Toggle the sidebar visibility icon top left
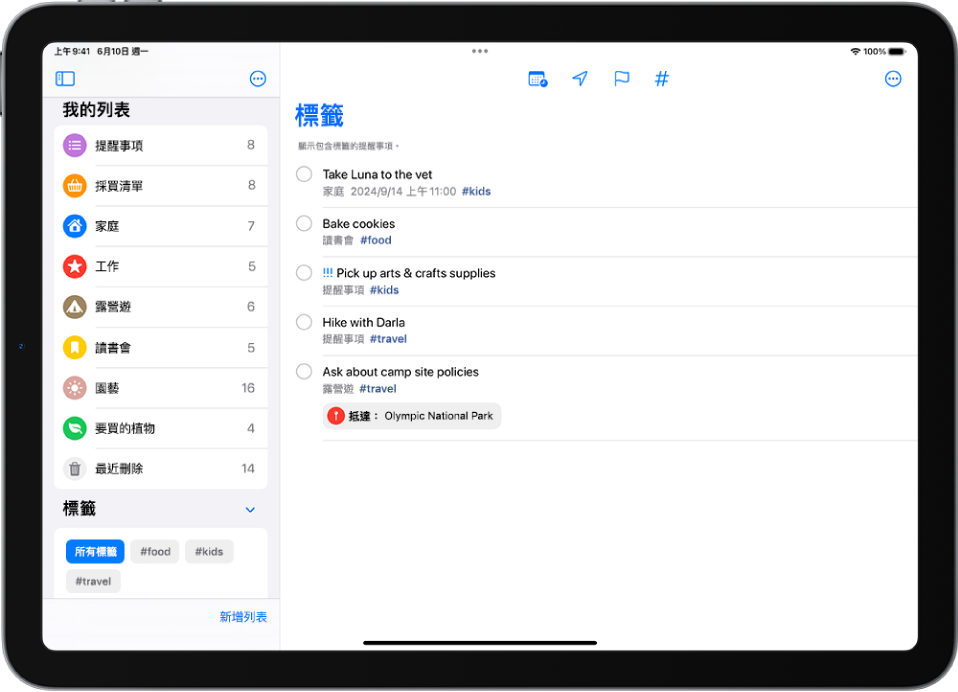The width and height of the screenshot is (958, 692). pos(65,79)
